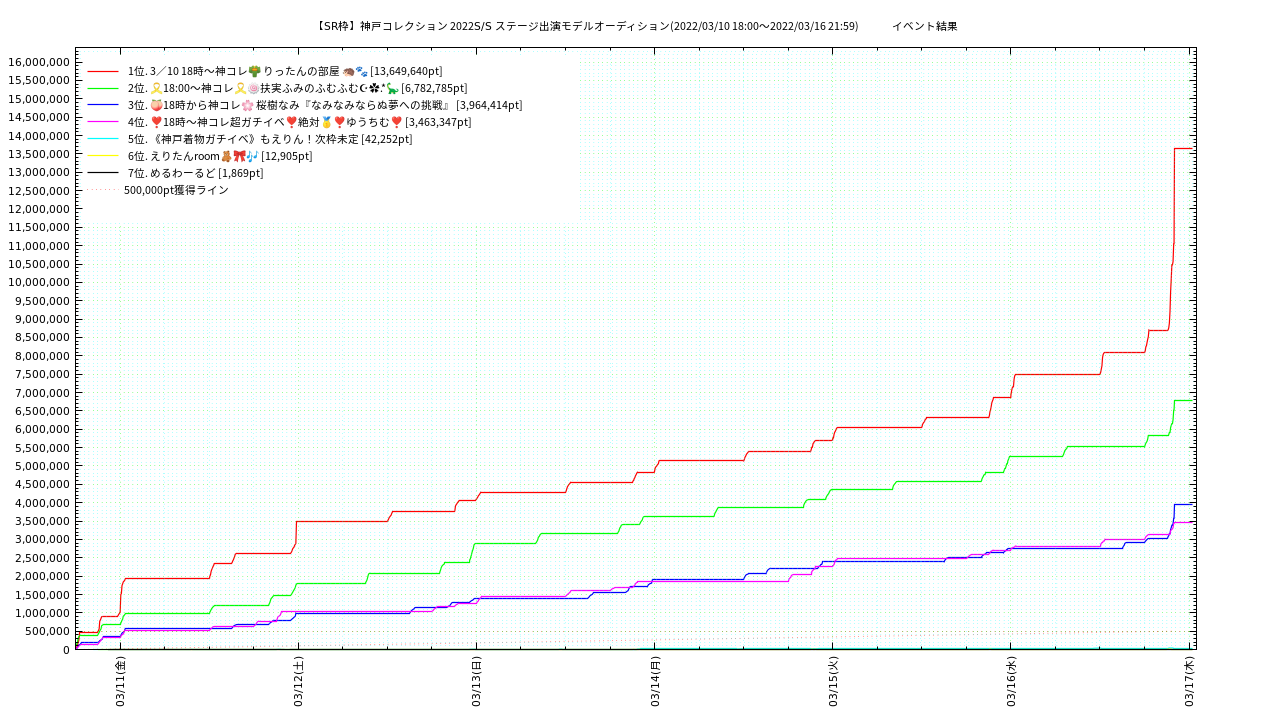Click the 03/14(月) date label
The height and width of the screenshot is (720, 1280).
point(655,682)
